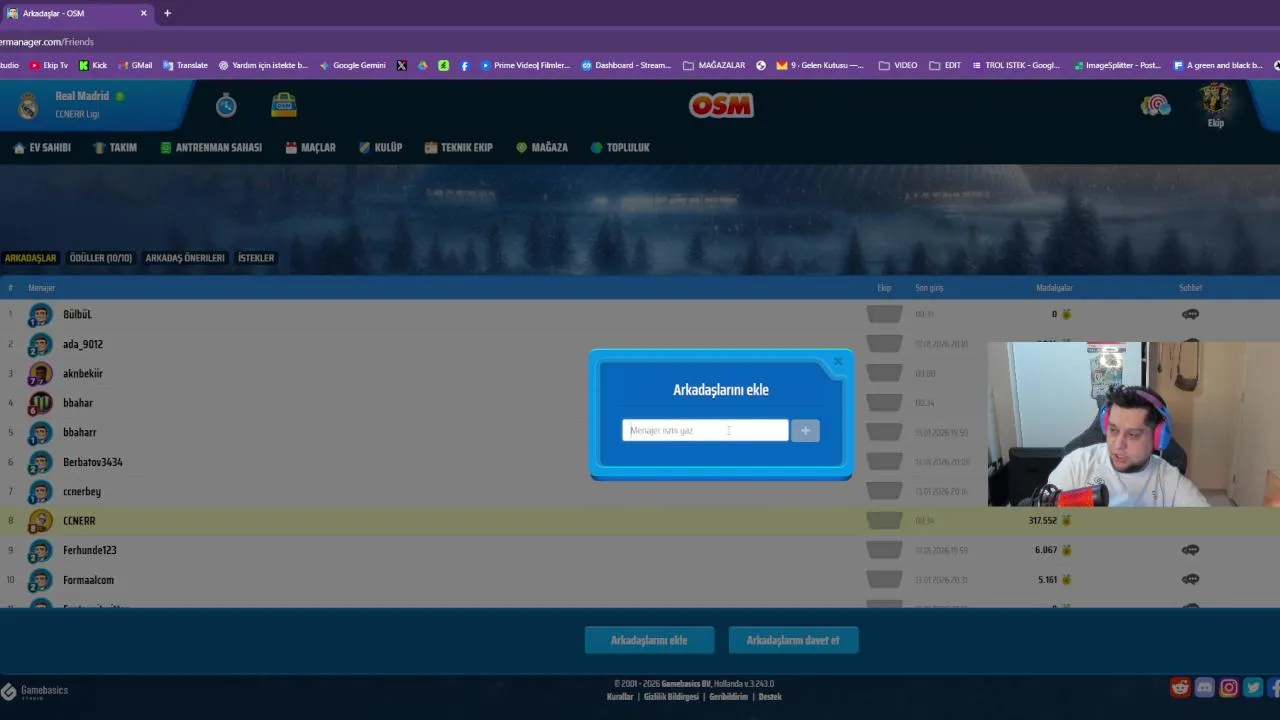1280x720 pixels.
Task: Switch to ARKADAŞ ÖNERİLERİ tab
Action: click(x=185, y=258)
